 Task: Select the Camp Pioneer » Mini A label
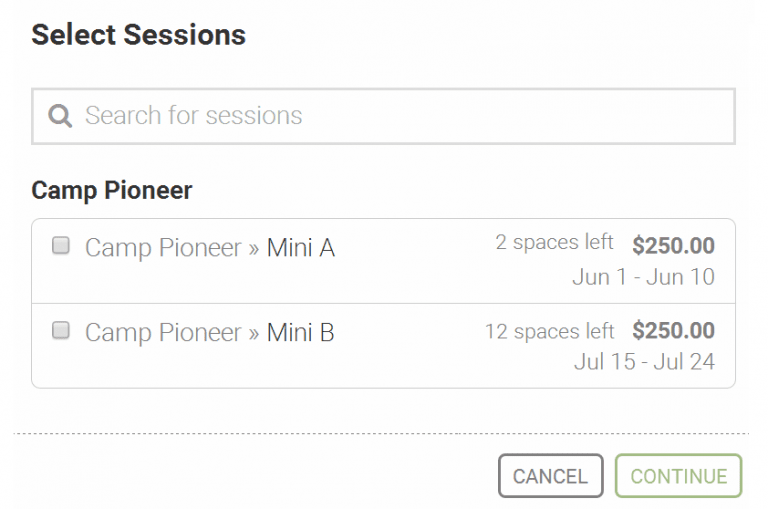click(x=209, y=248)
